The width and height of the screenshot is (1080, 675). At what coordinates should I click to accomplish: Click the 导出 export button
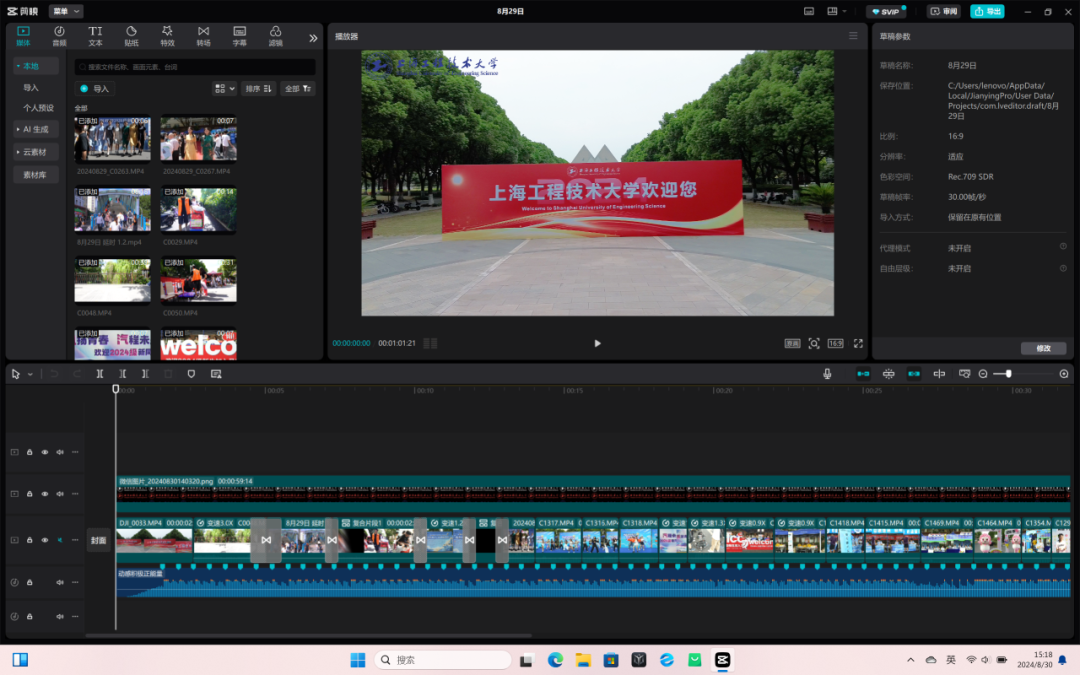click(987, 11)
